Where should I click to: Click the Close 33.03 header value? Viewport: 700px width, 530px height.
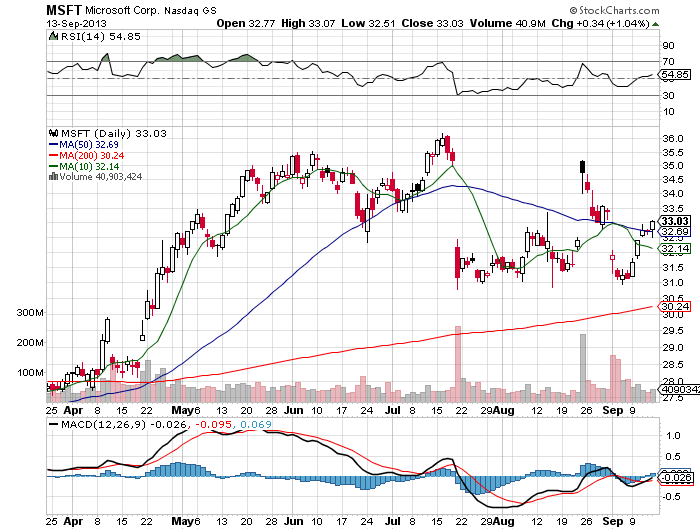[432, 23]
